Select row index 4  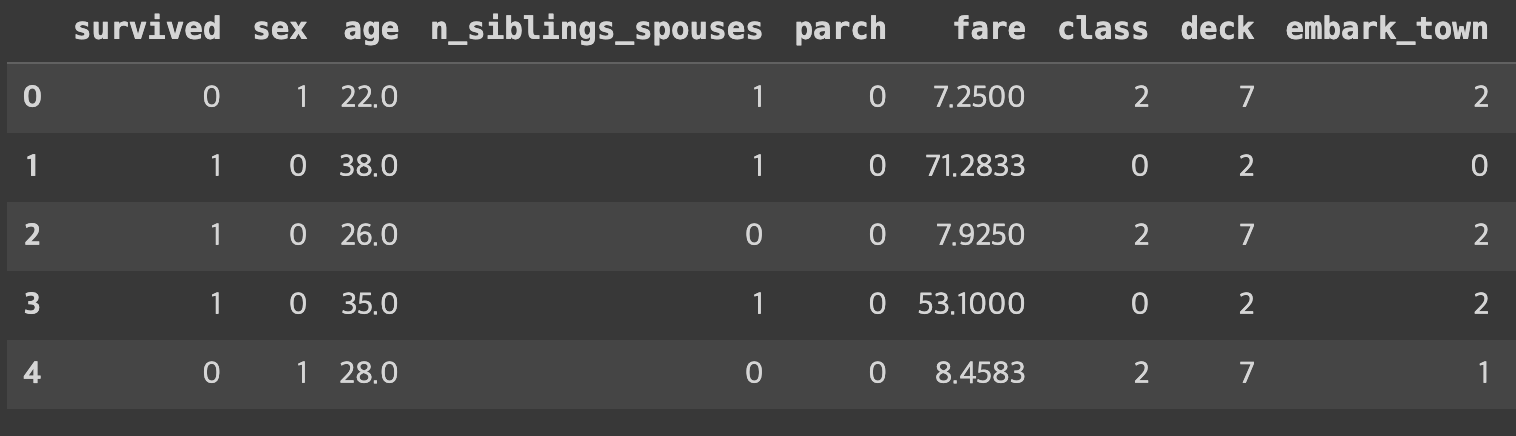click(x=32, y=373)
